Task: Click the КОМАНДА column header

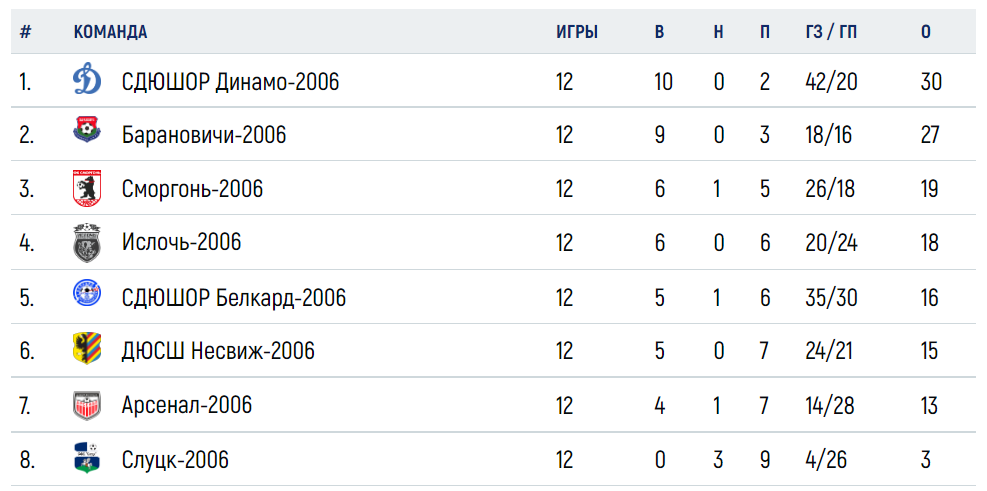Action: point(110,32)
